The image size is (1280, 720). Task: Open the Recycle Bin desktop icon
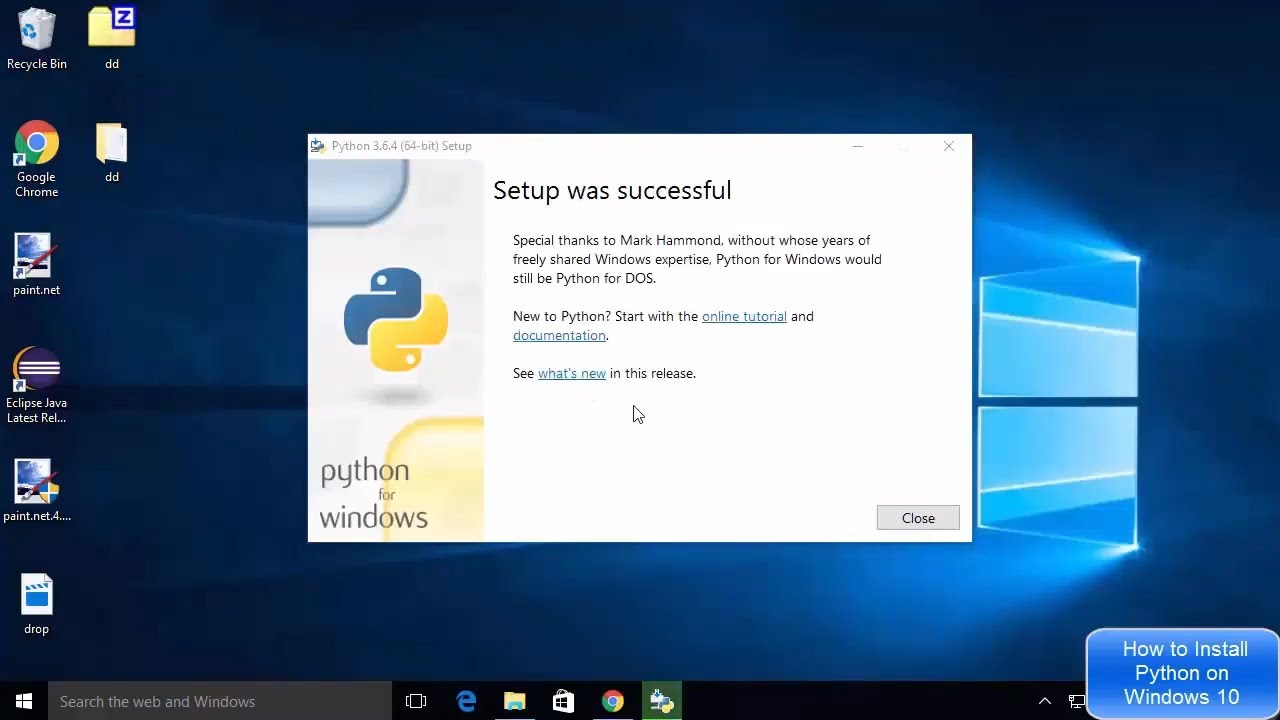pos(37,39)
